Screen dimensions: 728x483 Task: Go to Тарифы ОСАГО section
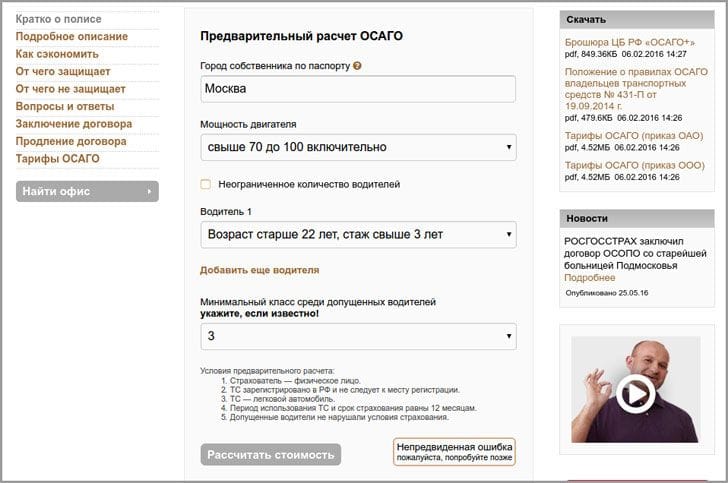(57, 159)
